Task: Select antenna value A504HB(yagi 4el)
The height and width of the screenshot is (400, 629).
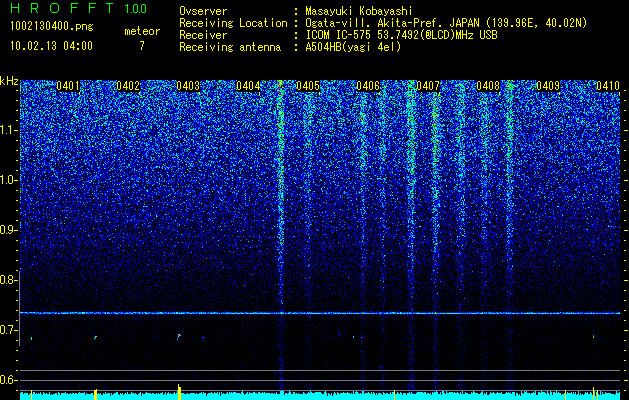Action: coord(353,47)
